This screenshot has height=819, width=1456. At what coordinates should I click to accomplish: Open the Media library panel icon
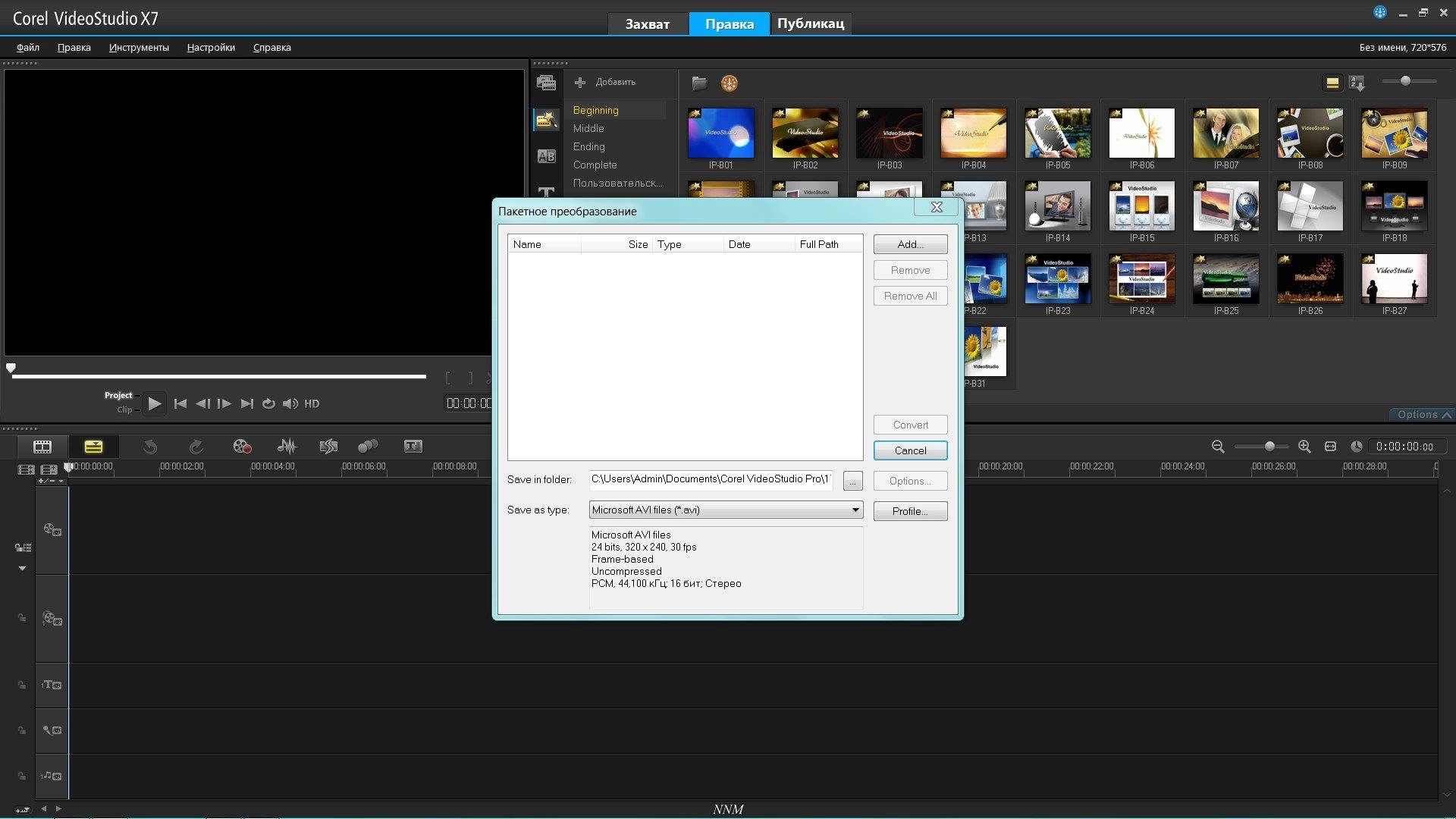point(546,83)
